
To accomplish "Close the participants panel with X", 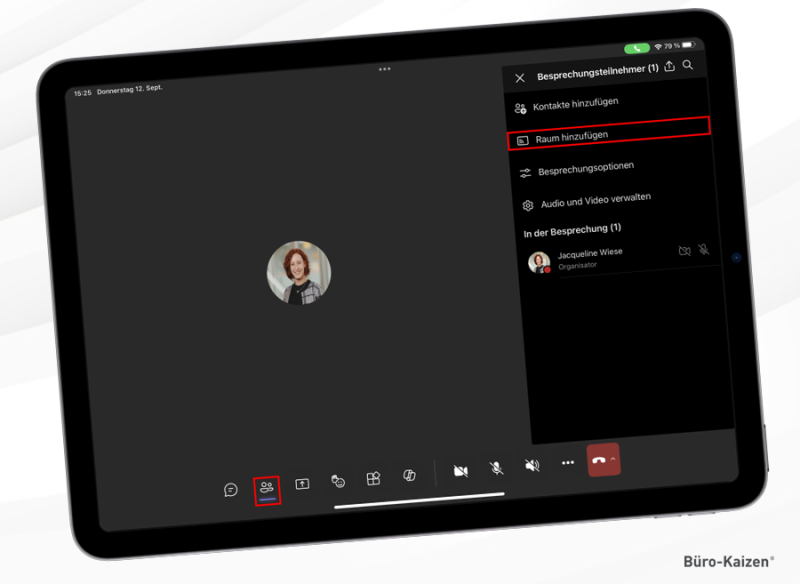I will [x=519, y=77].
